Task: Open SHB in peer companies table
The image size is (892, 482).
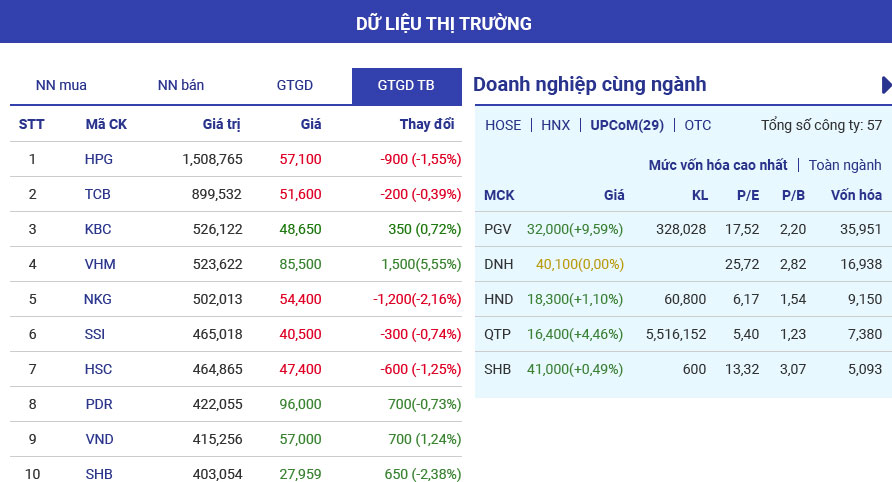Action: point(497,369)
